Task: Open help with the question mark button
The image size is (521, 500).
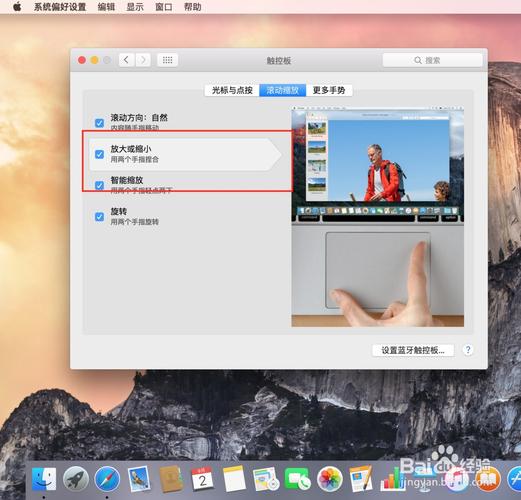Action: tap(468, 350)
